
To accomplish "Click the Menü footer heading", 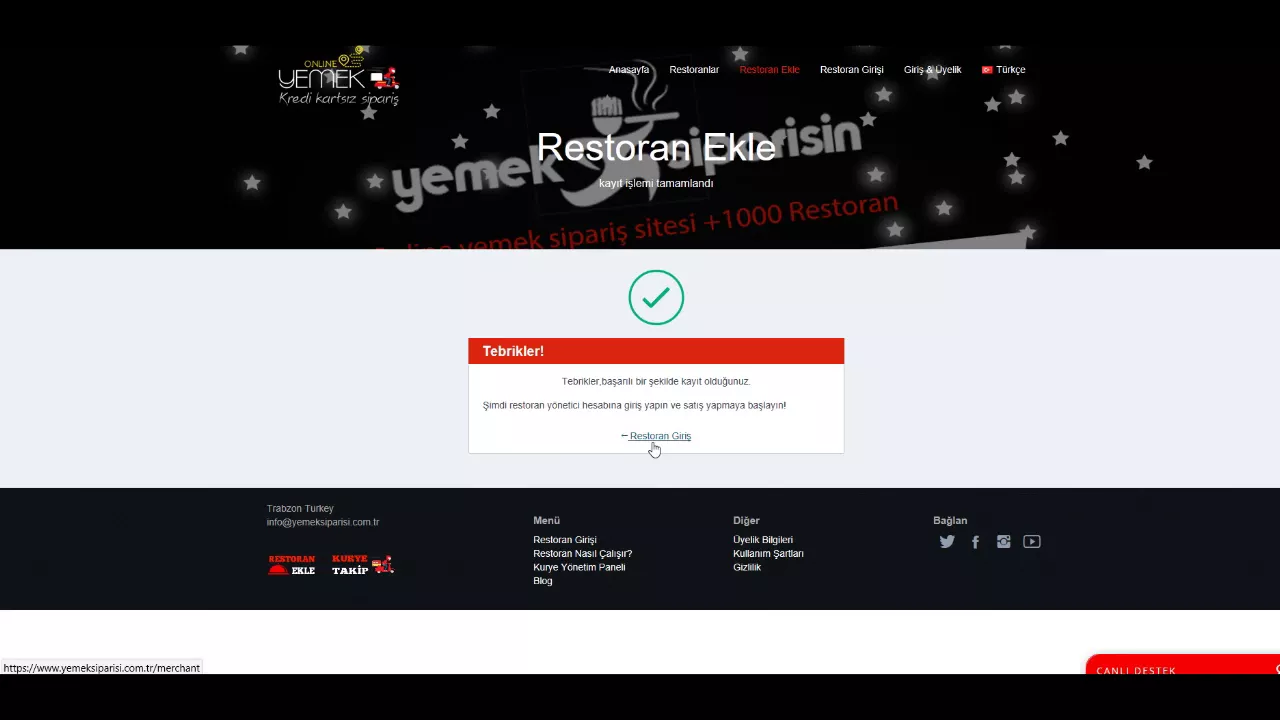I will (546, 520).
